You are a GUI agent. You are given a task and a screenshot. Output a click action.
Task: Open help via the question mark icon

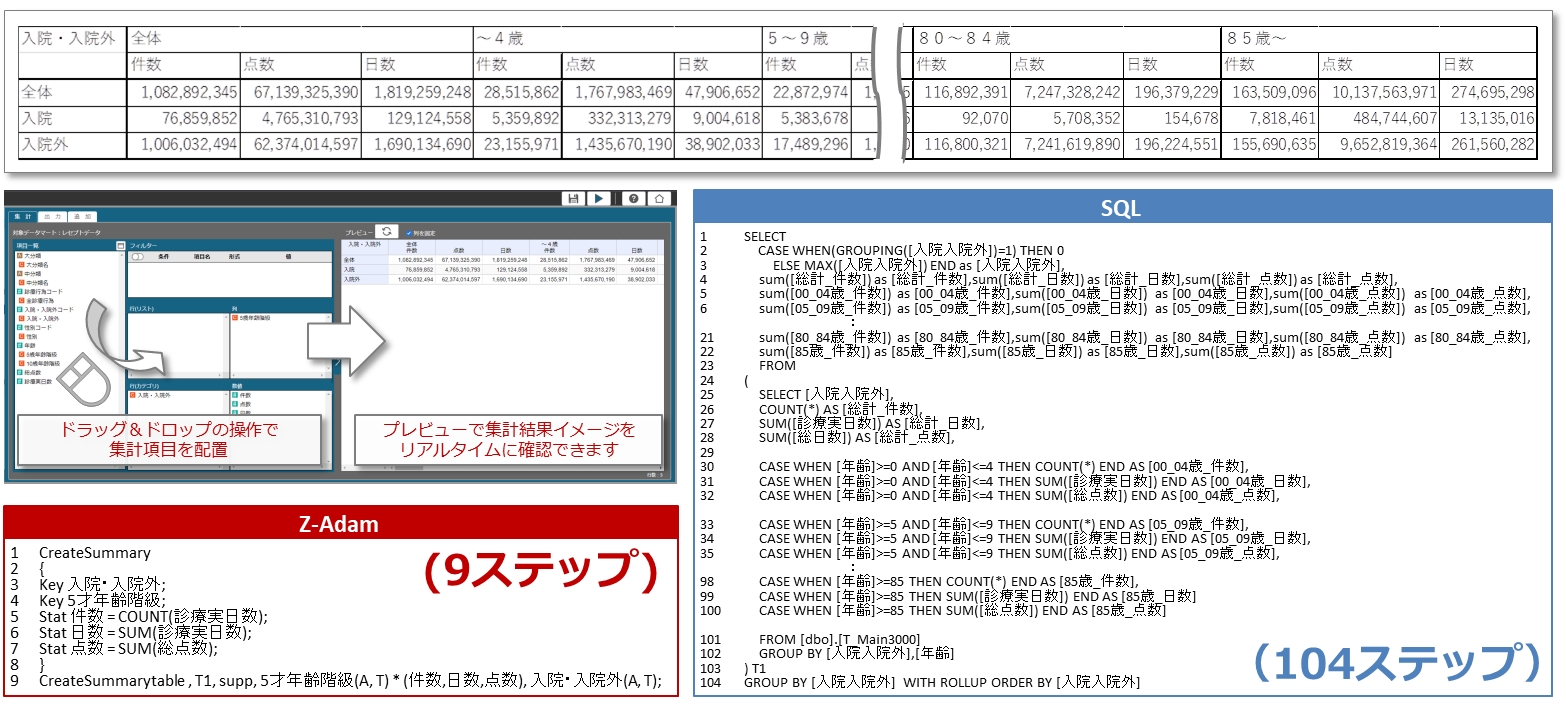pyautogui.click(x=634, y=199)
